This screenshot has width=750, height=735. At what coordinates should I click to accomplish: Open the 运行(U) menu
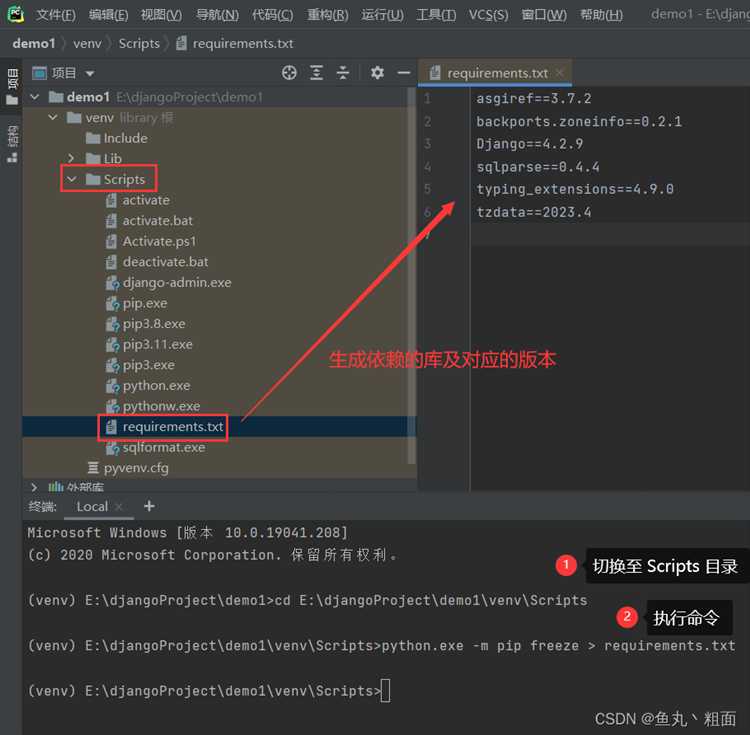pyautogui.click(x=382, y=15)
